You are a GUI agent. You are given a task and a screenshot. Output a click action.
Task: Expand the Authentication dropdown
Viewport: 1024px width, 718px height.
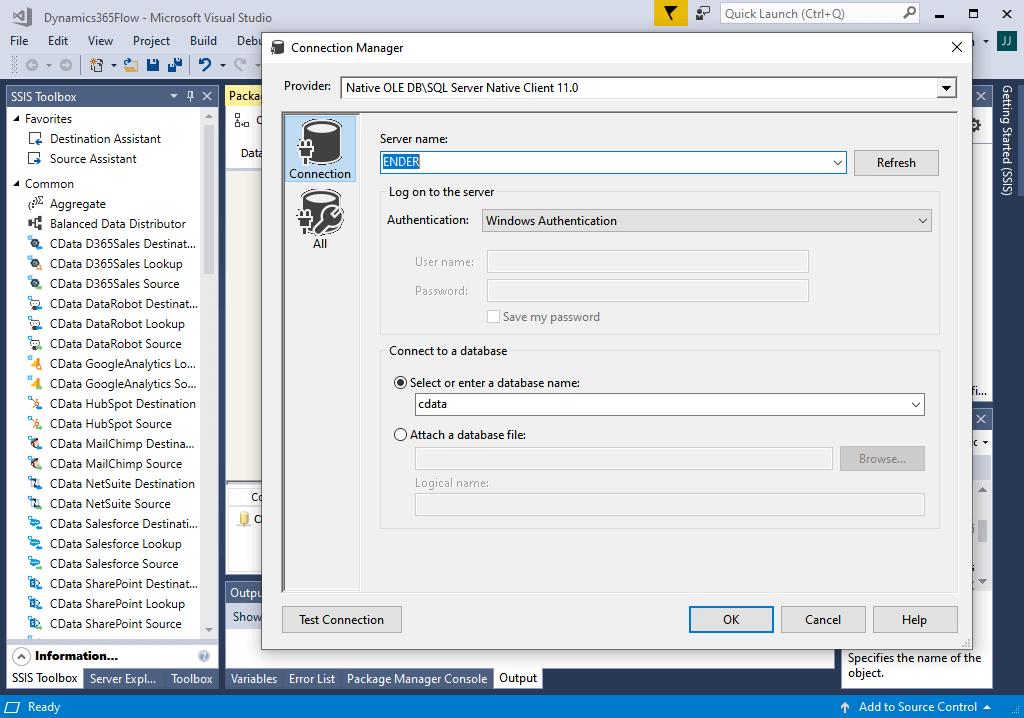[x=921, y=221]
